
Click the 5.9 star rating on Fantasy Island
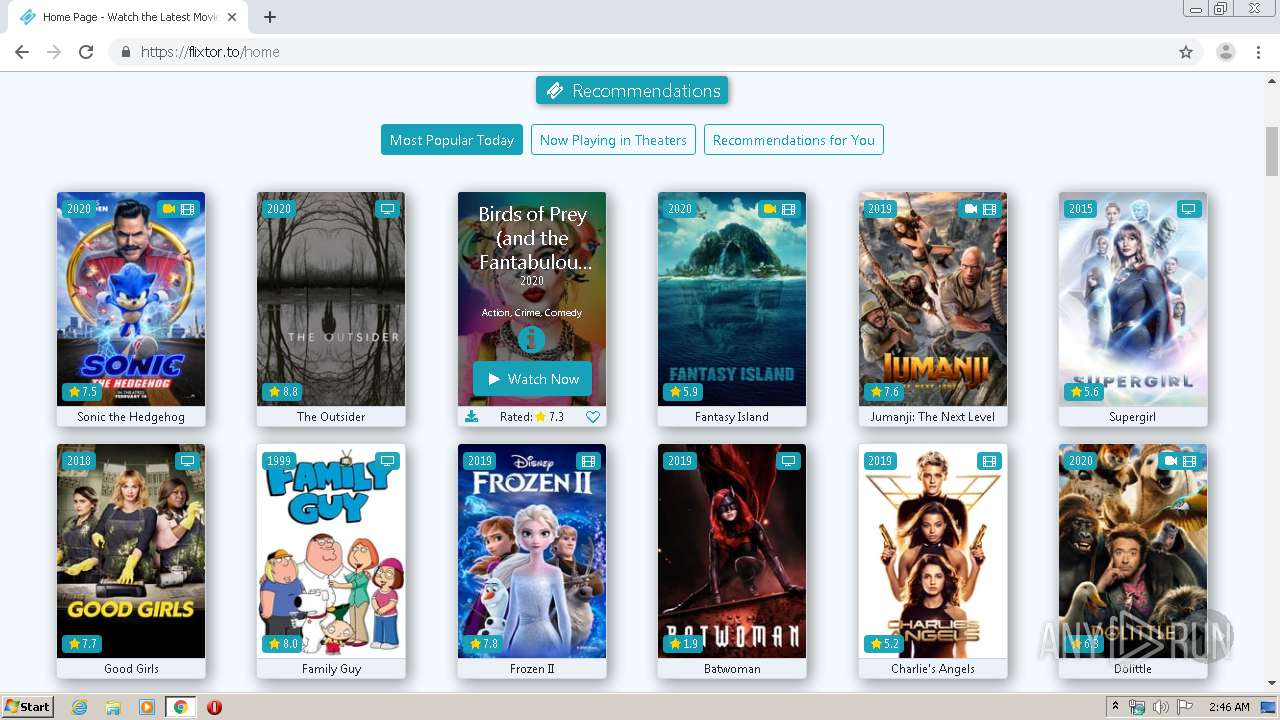[x=683, y=392]
